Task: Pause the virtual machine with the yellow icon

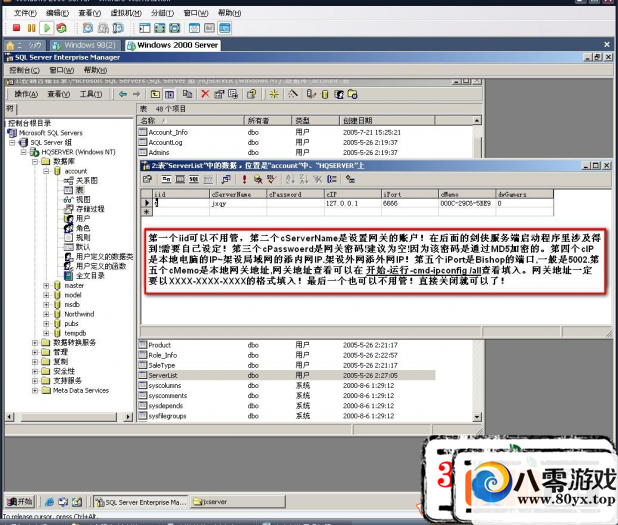Action: 31,28
